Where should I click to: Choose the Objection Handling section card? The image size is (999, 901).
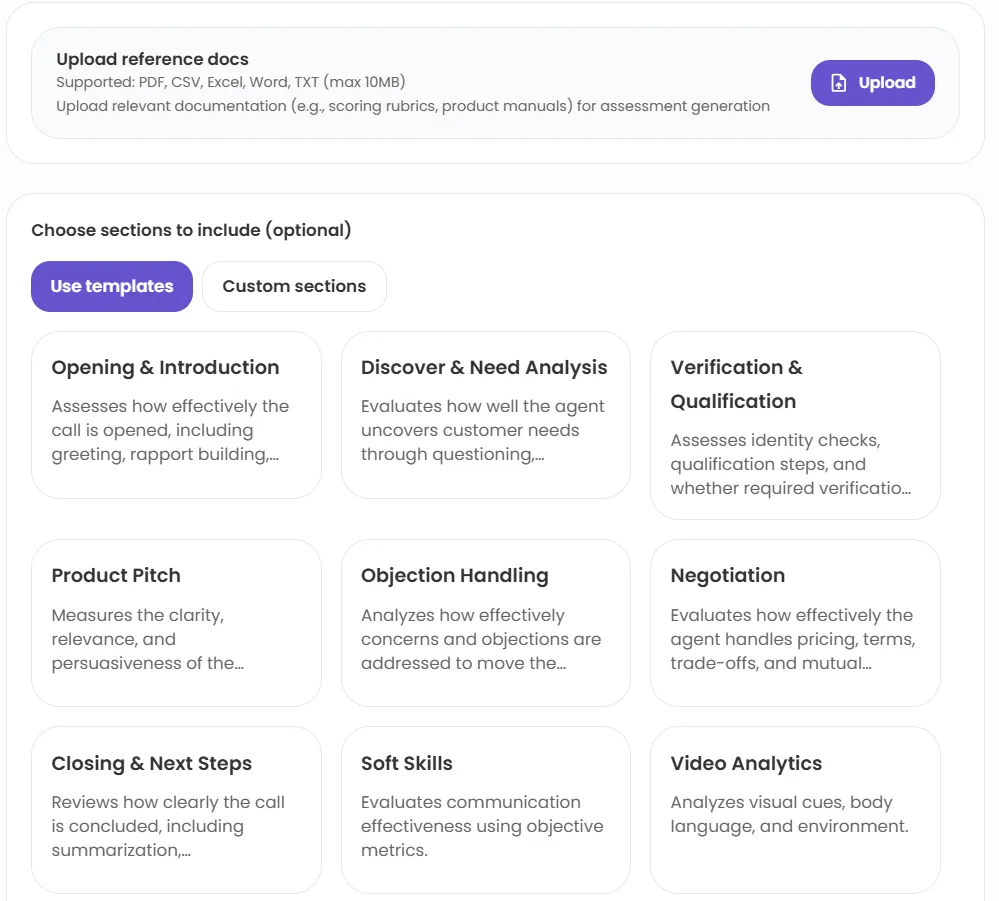click(485, 622)
